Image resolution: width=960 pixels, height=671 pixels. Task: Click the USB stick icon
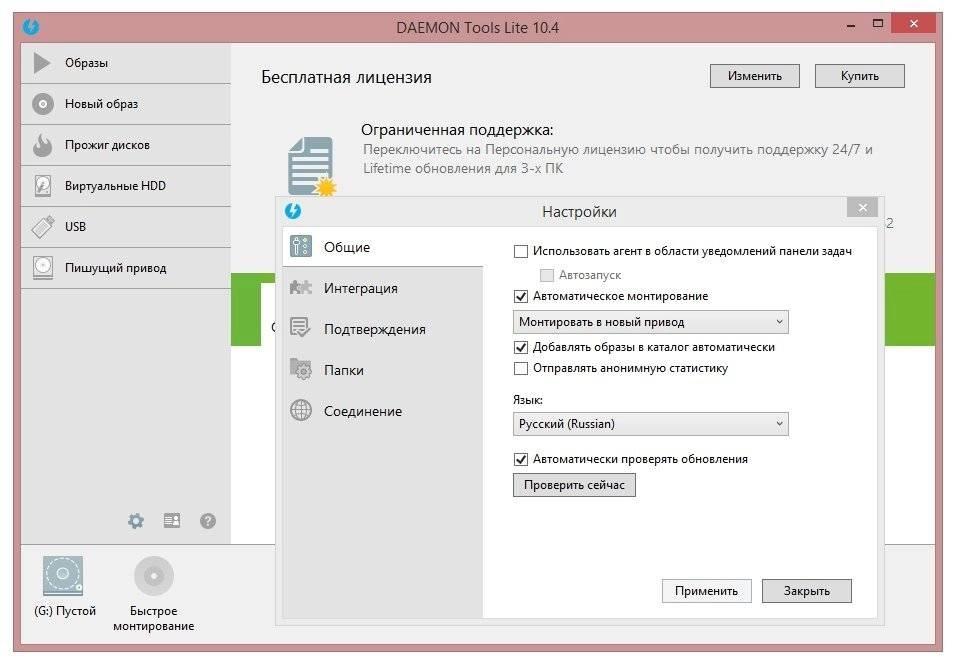[x=42, y=227]
